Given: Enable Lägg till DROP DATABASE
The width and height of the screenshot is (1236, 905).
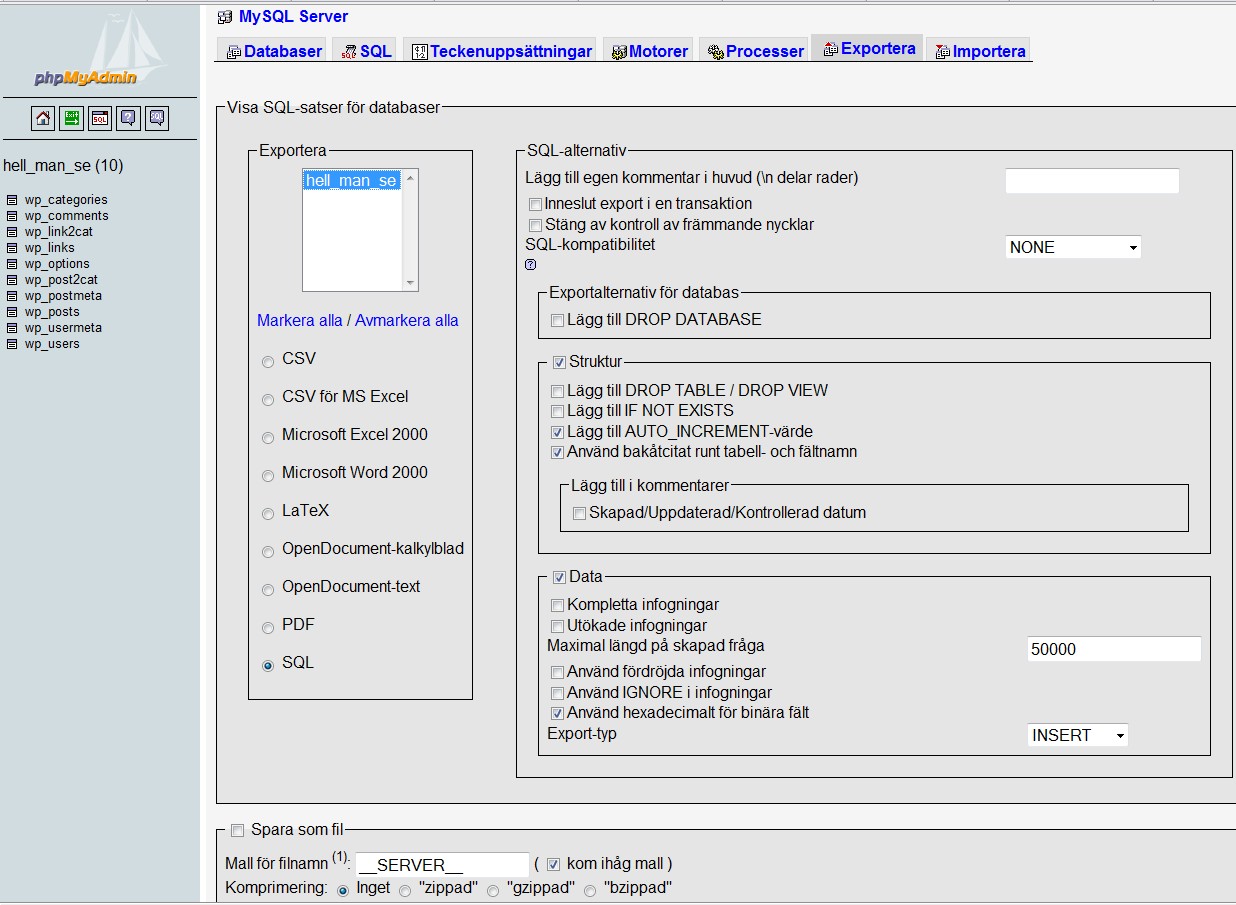Looking at the screenshot, I should coord(558,321).
